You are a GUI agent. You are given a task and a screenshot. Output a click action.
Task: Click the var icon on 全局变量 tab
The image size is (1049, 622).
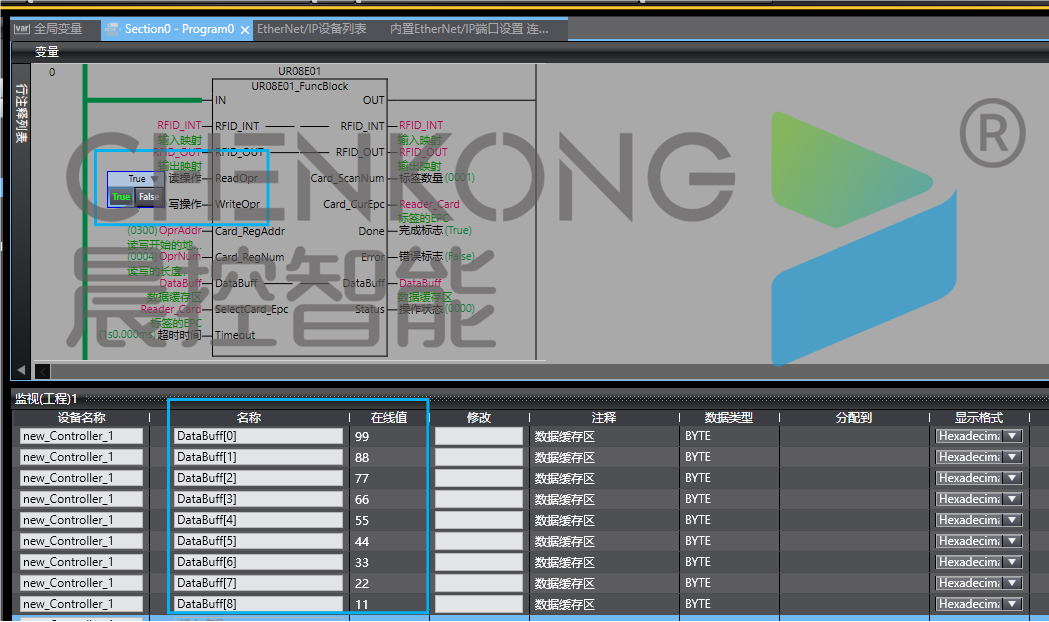pyautogui.click(x=22, y=28)
